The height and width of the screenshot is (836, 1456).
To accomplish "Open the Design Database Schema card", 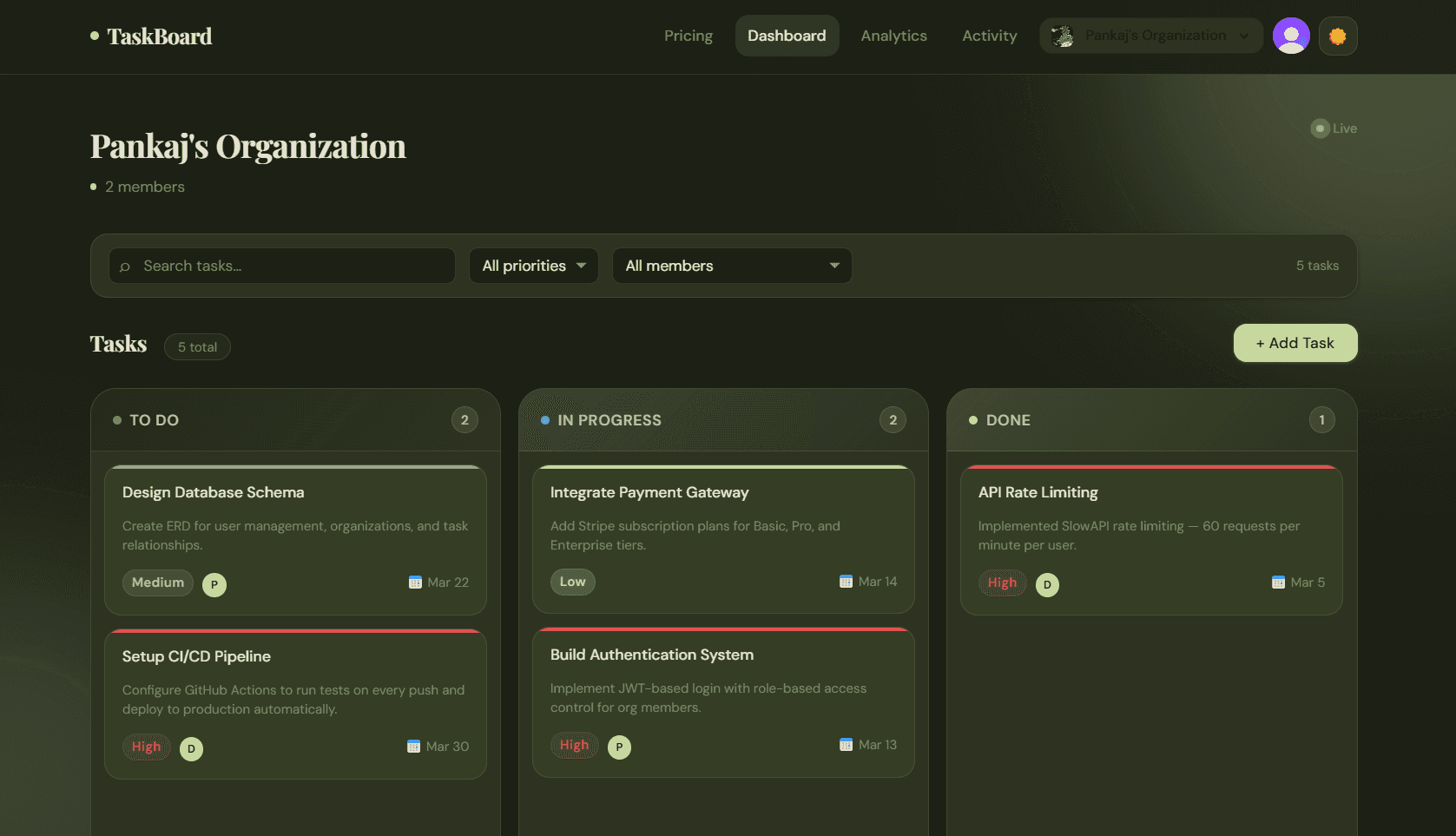I will coord(296,540).
